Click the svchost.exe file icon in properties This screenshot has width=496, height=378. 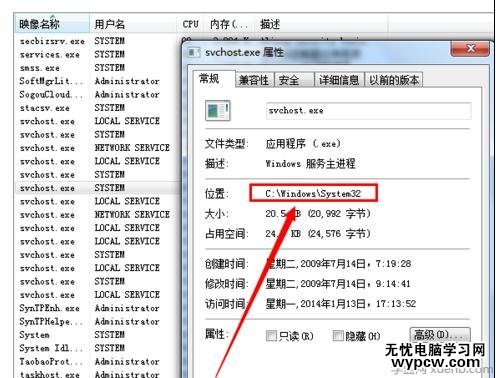pyautogui.click(x=218, y=111)
